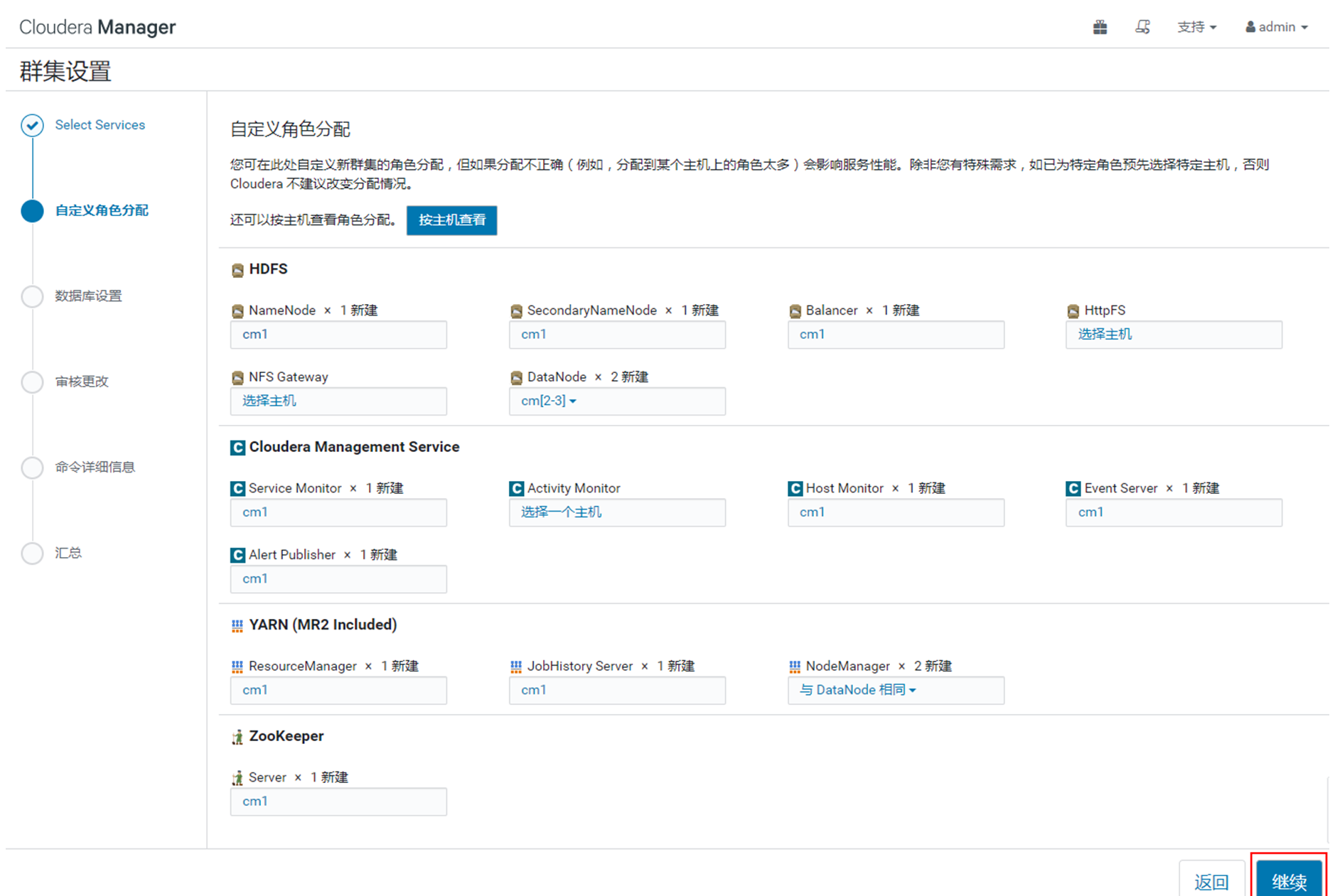This screenshot has width=1335, height=896.
Task: Click 选择一个主机 for Activity Monitor
Action: 617,512
